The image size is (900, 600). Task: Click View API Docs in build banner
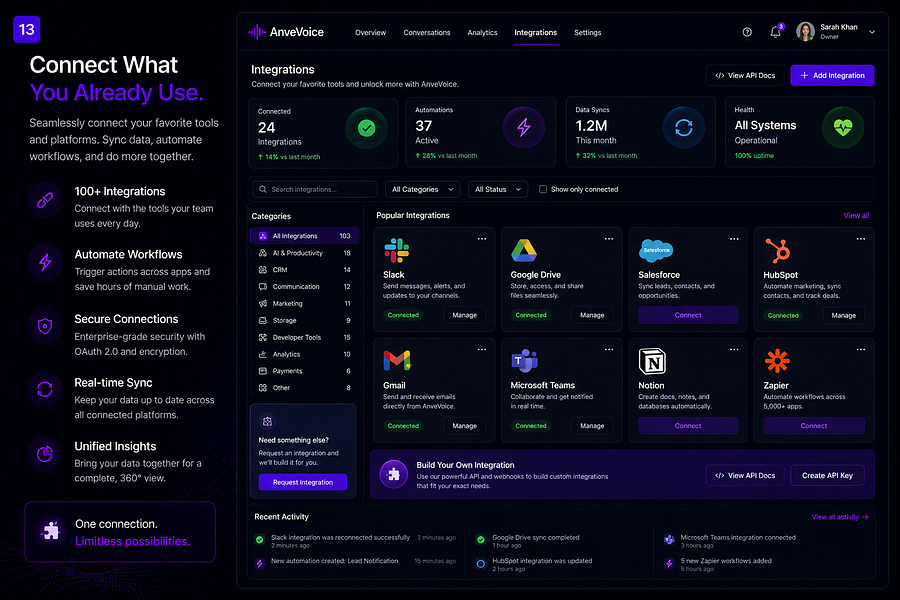[x=744, y=475]
